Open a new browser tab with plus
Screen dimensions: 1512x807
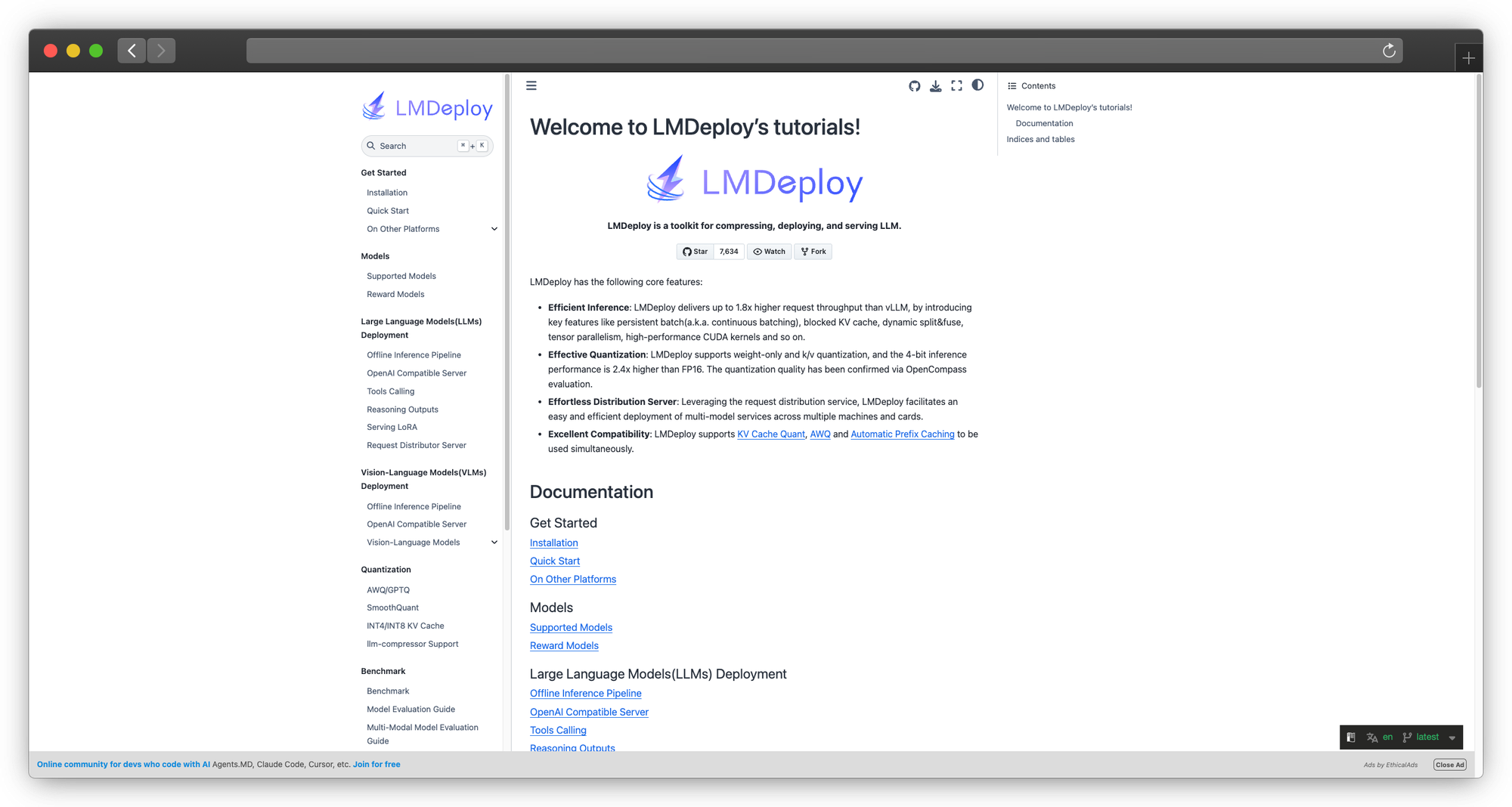[1468, 58]
